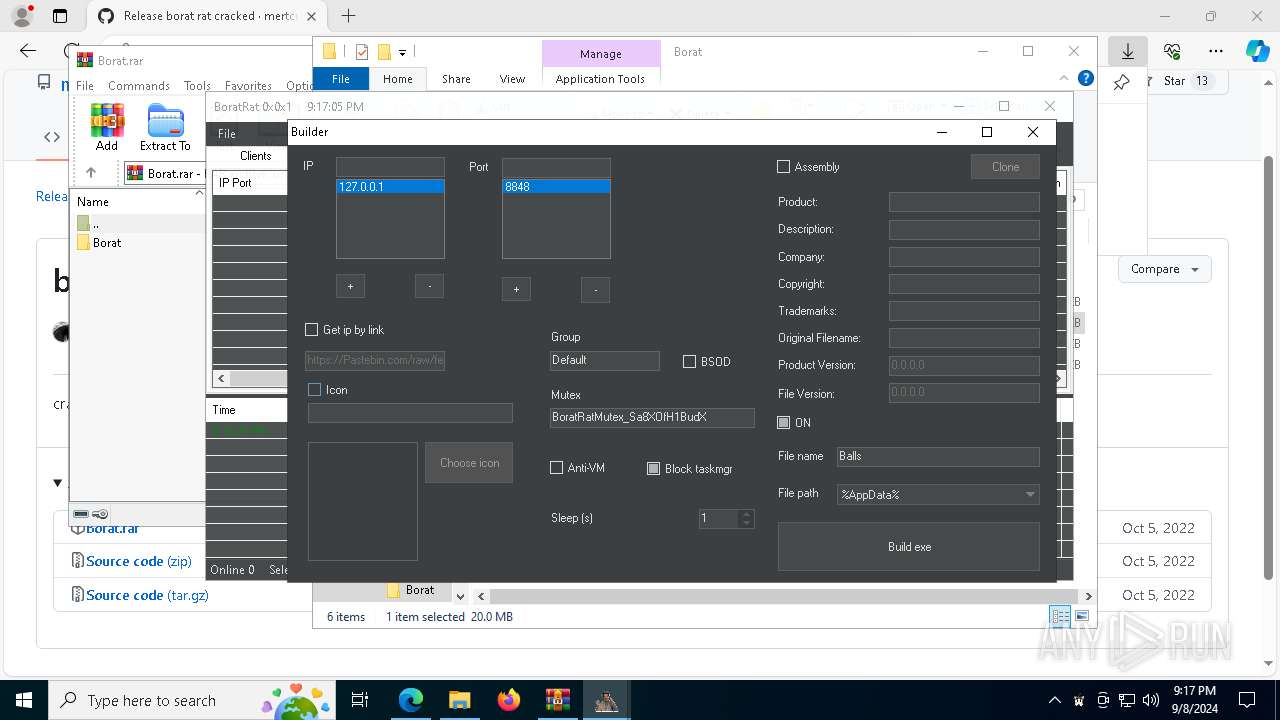Show hidden system tray icons

click(x=1054, y=700)
